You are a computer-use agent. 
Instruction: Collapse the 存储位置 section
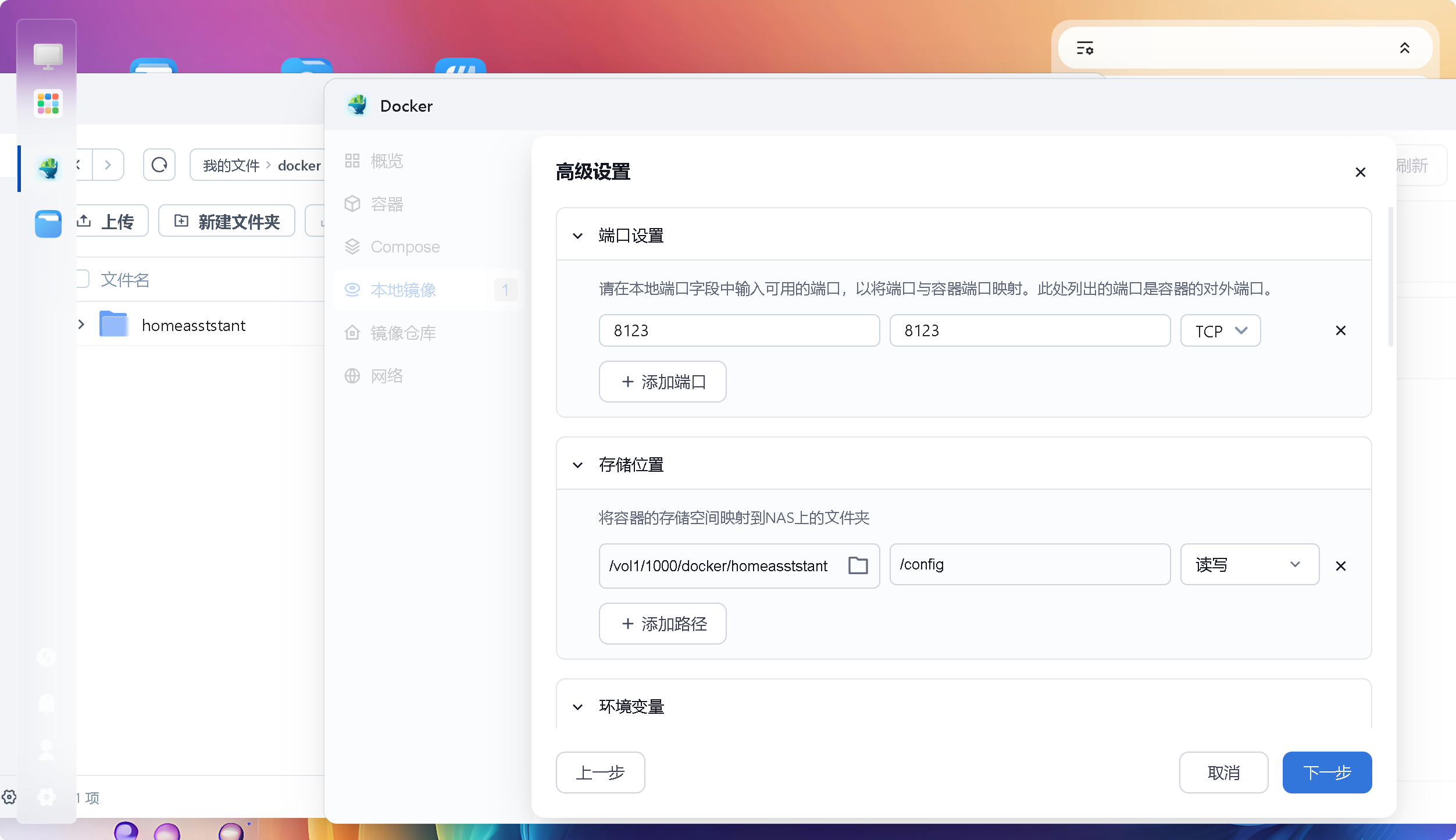pyautogui.click(x=577, y=465)
